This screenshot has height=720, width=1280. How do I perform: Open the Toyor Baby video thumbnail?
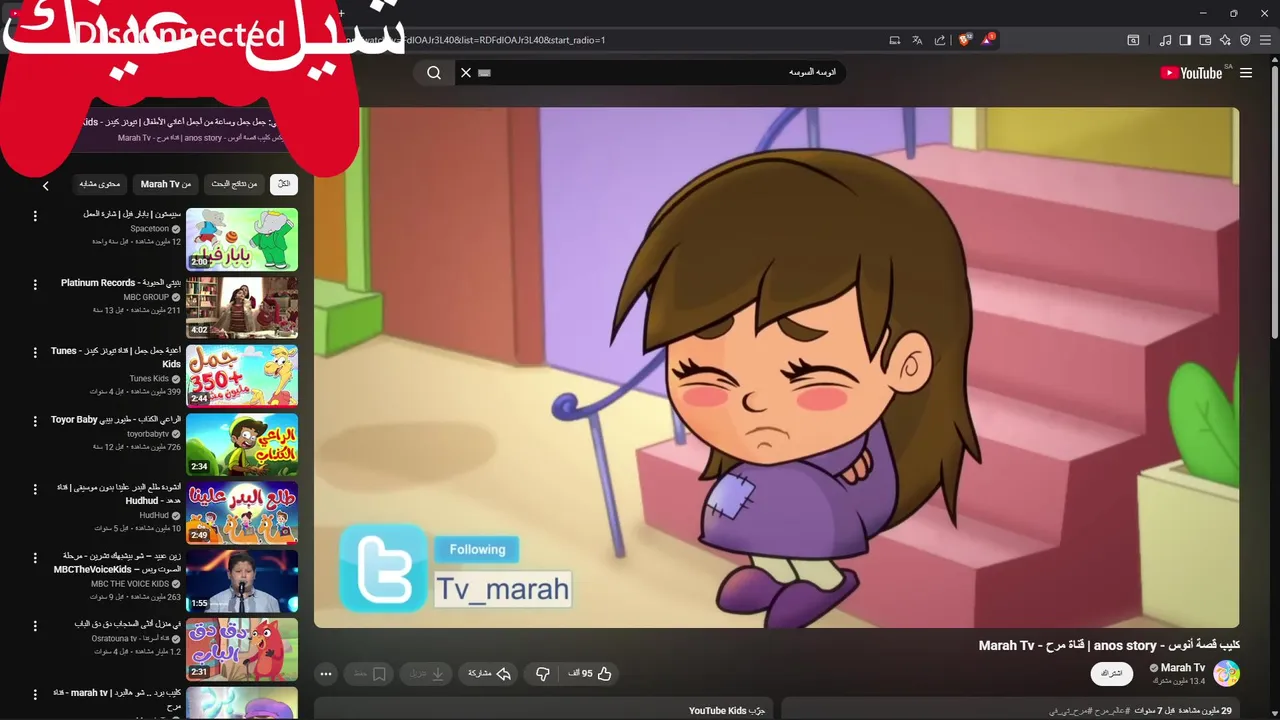242,444
